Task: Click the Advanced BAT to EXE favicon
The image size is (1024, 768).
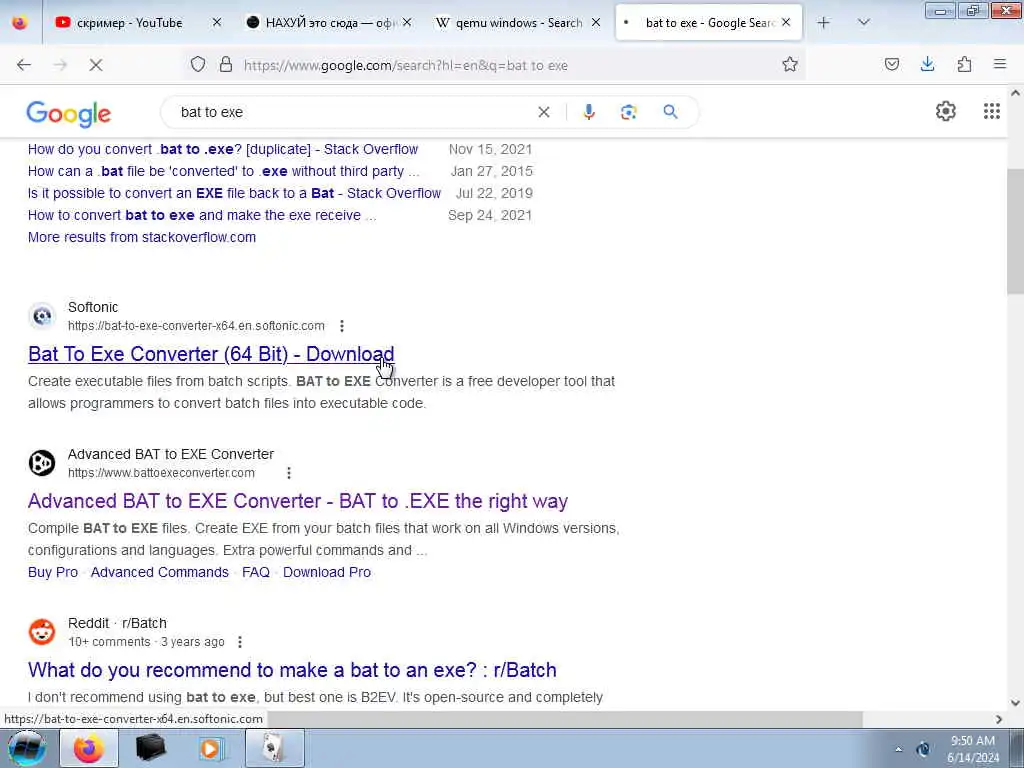Action: (42, 463)
